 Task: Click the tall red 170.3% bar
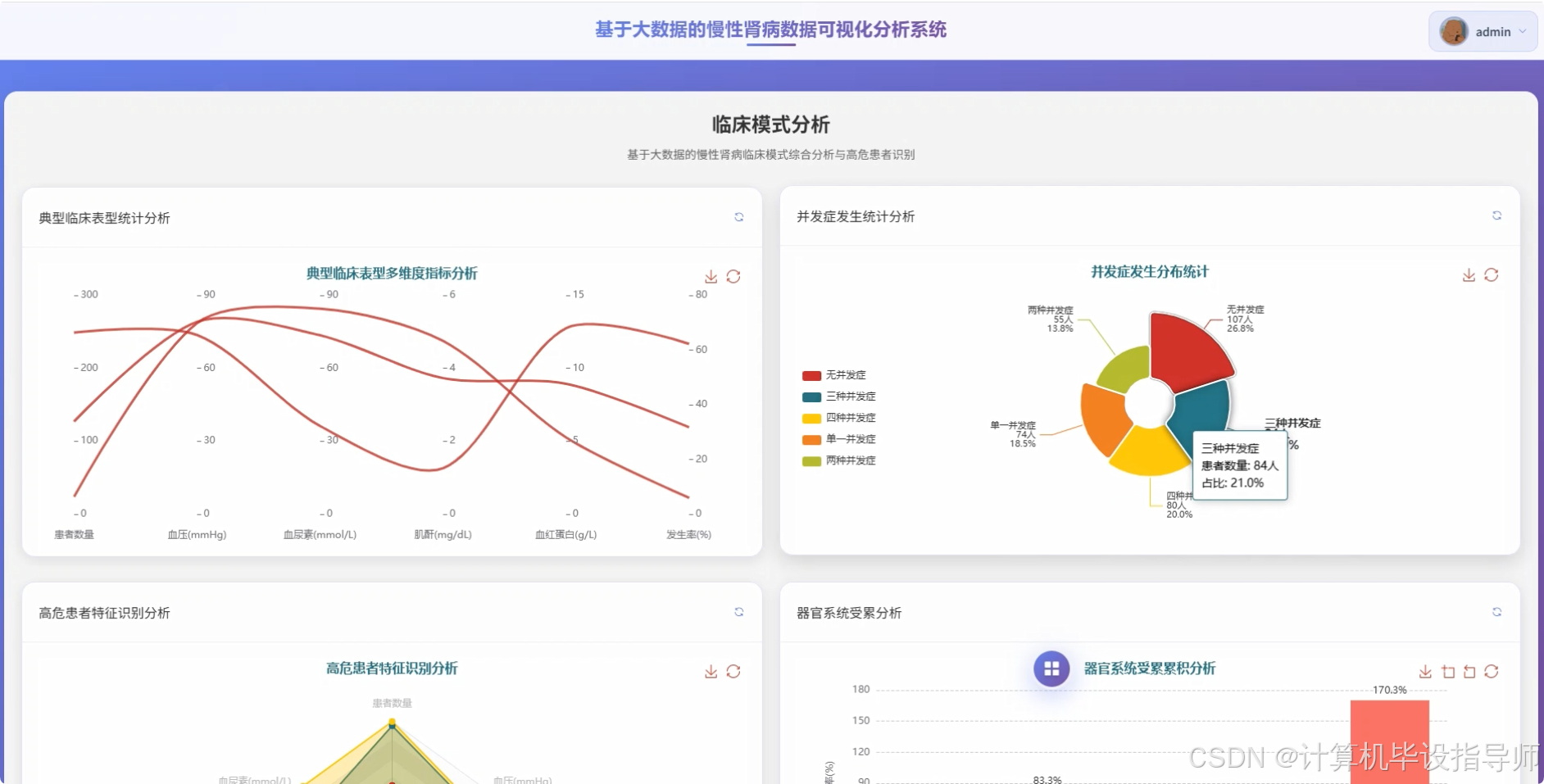click(1390, 741)
